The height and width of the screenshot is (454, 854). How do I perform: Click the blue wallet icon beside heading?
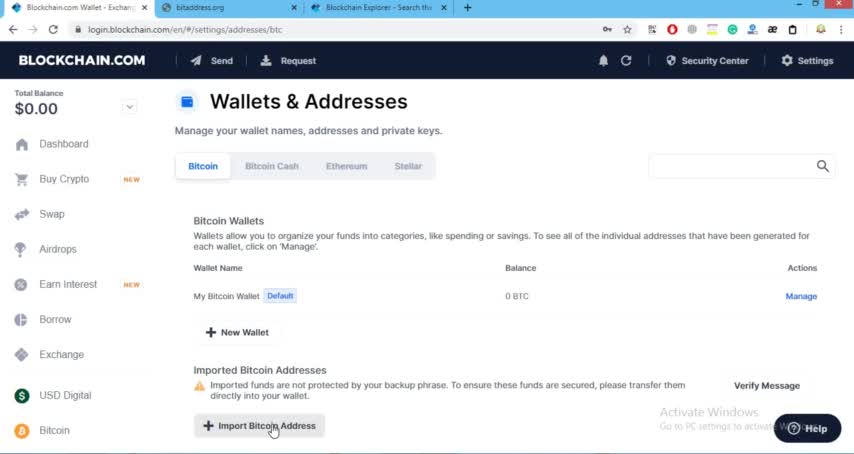[x=187, y=102]
